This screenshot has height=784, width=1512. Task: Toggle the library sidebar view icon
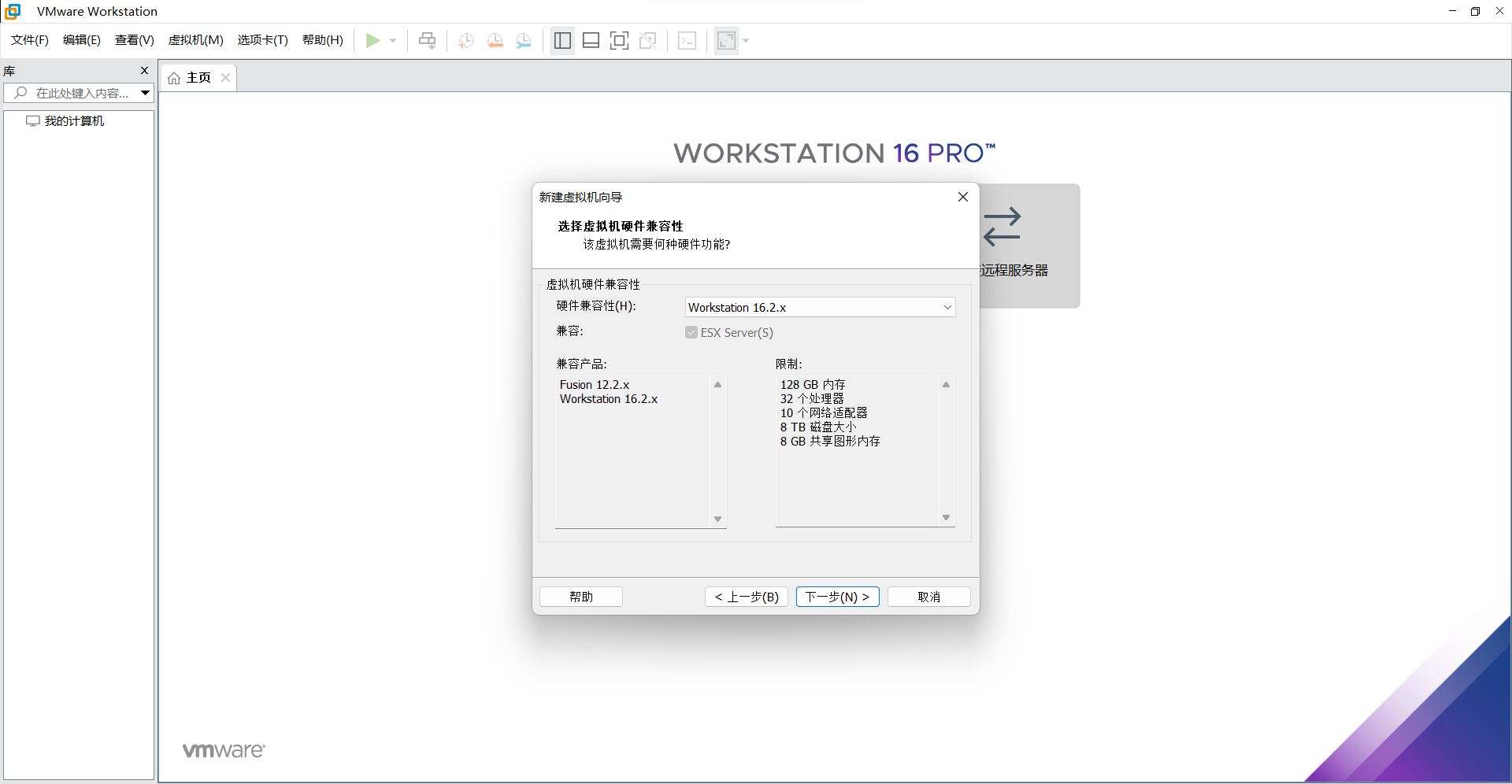click(562, 40)
